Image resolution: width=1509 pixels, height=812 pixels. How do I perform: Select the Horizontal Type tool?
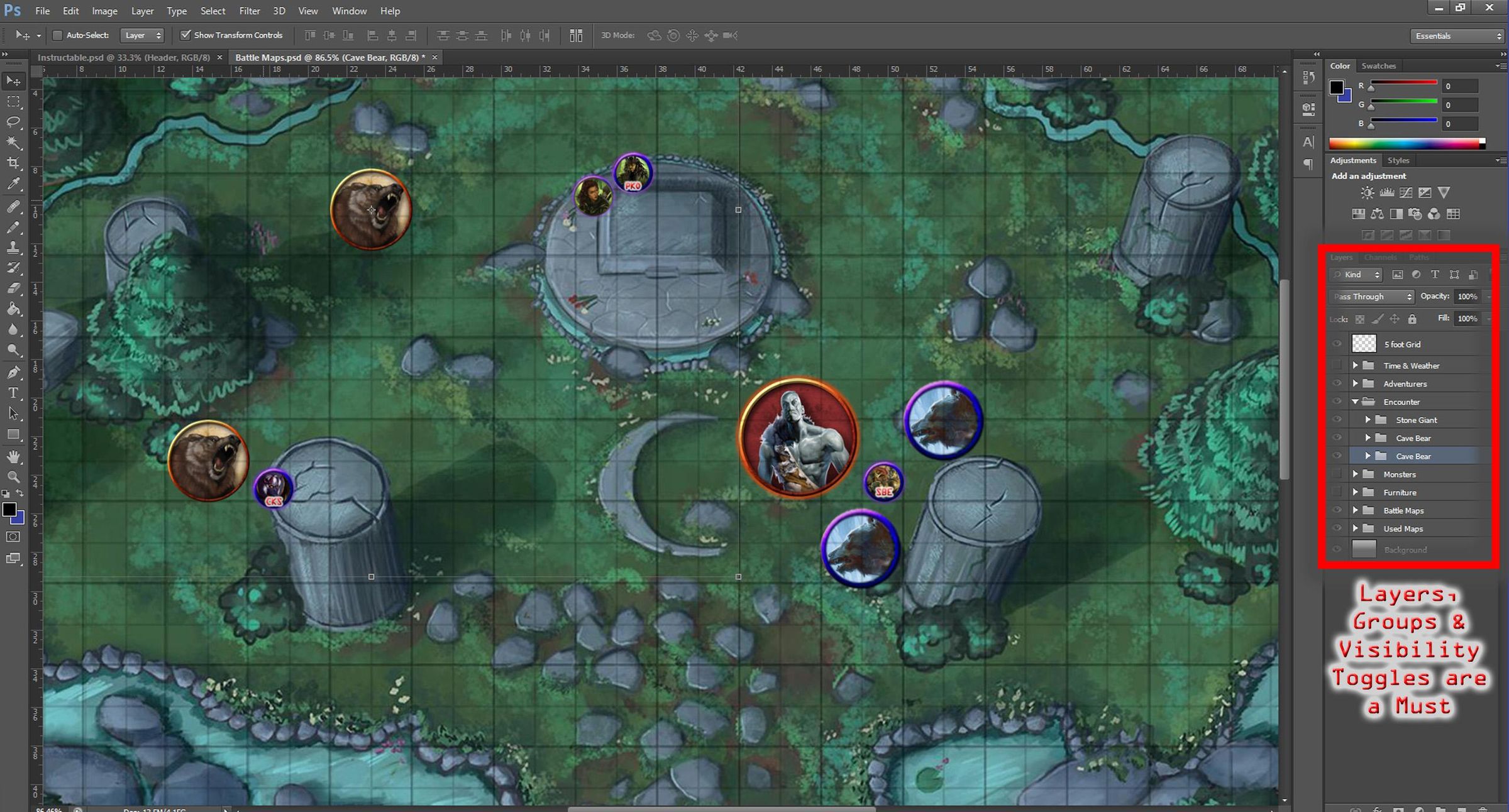pos(14,392)
